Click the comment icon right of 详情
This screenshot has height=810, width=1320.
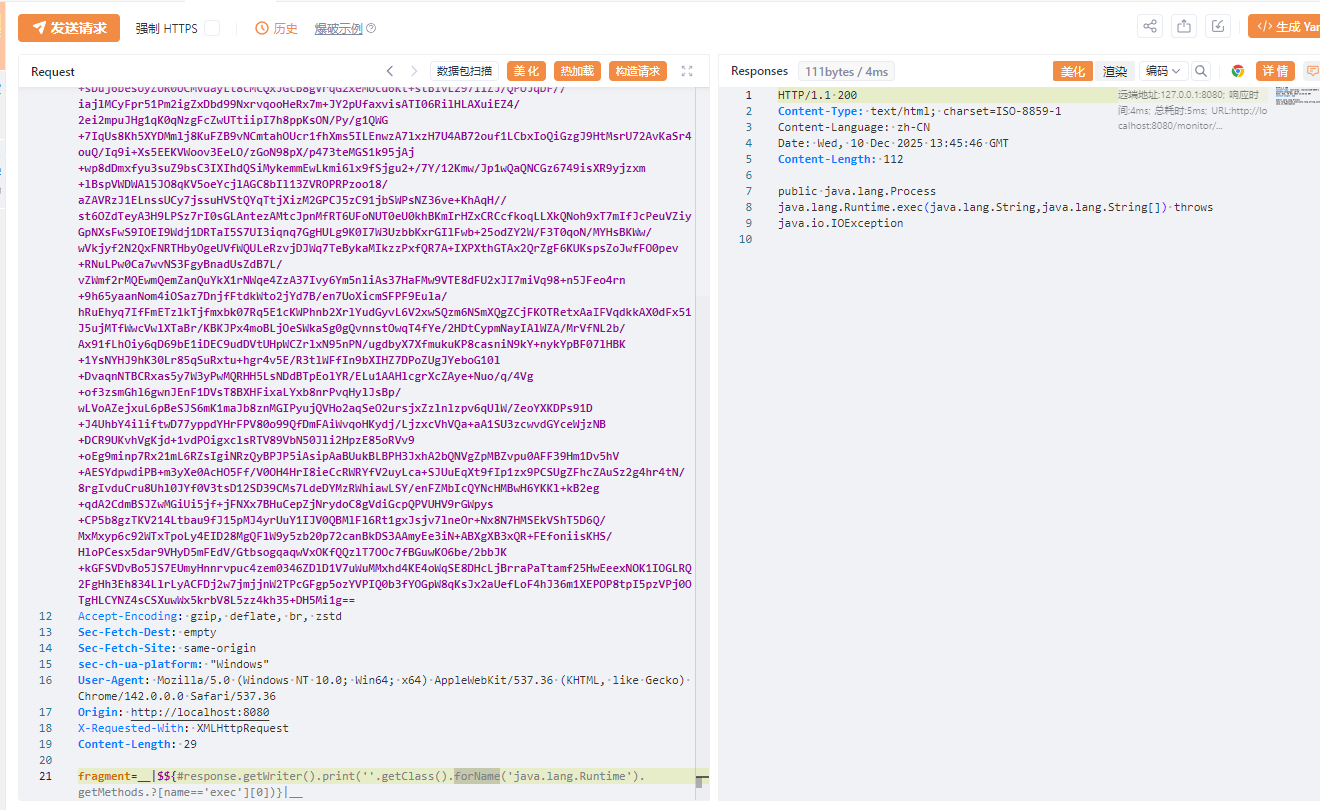pyautogui.click(x=1311, y=71)
